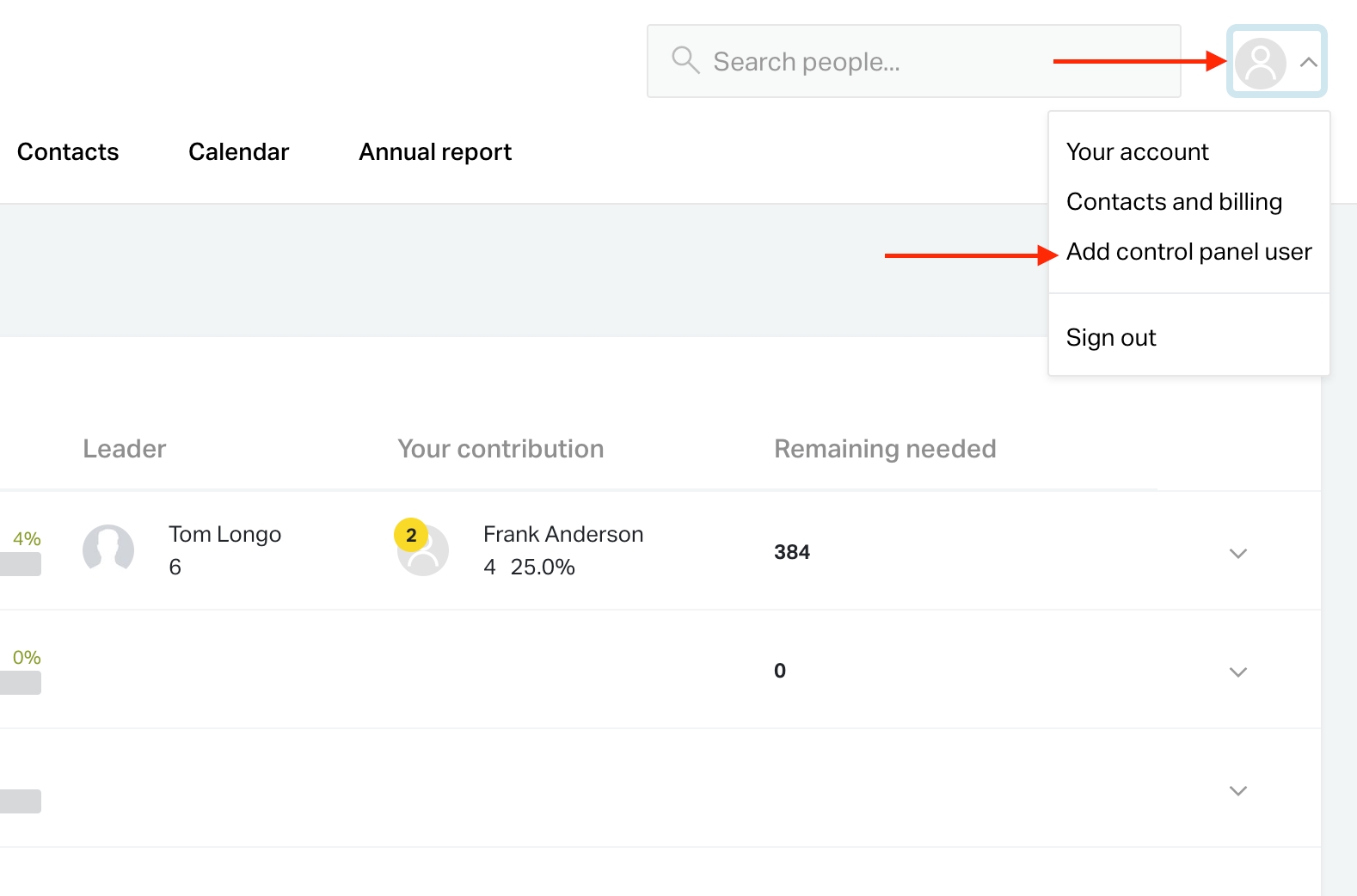Open Your account from the menu

pos(1137,152)
